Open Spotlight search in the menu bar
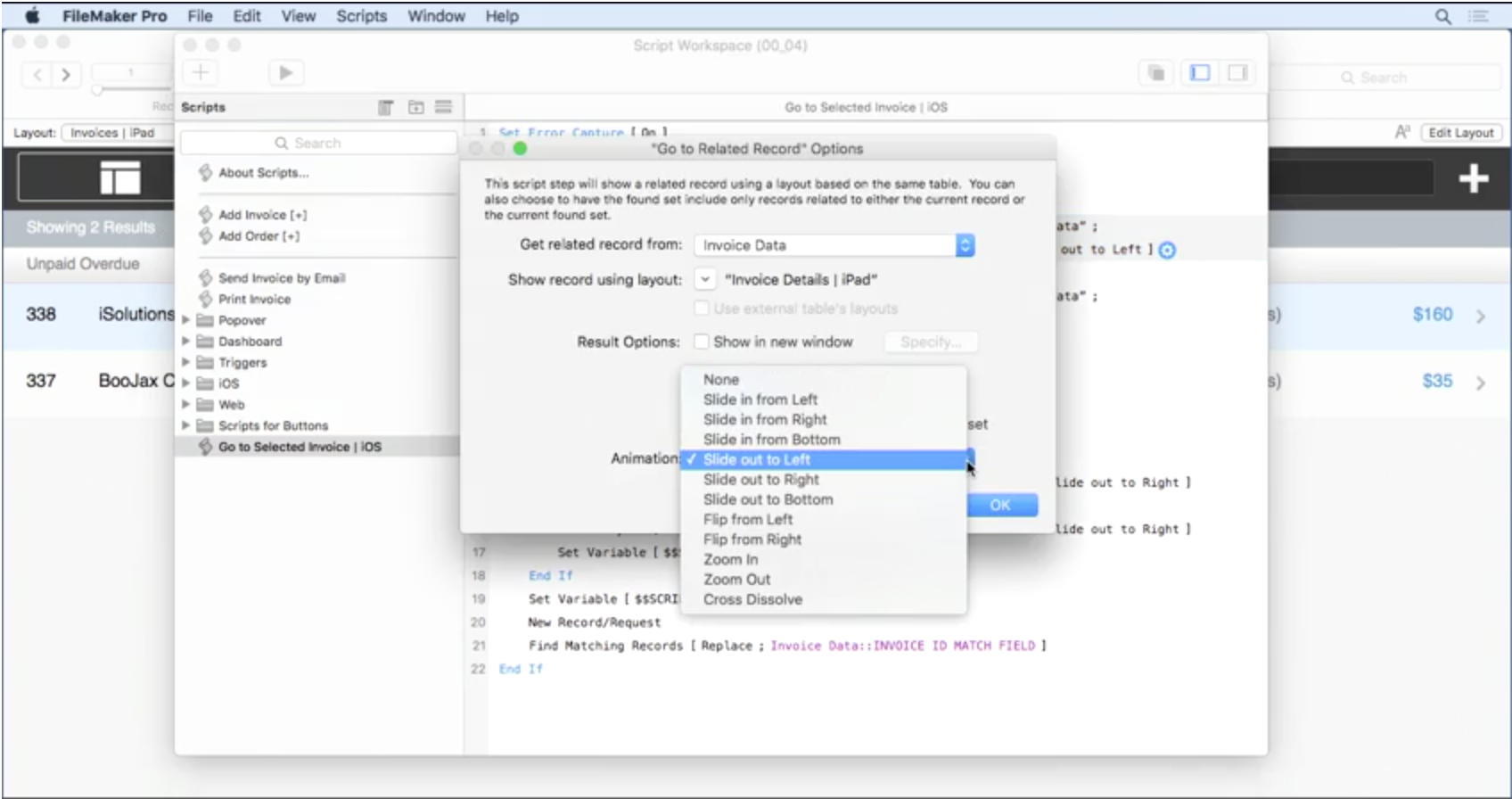The width and height of the screenshot is (1512, 799). [1442, 16]
